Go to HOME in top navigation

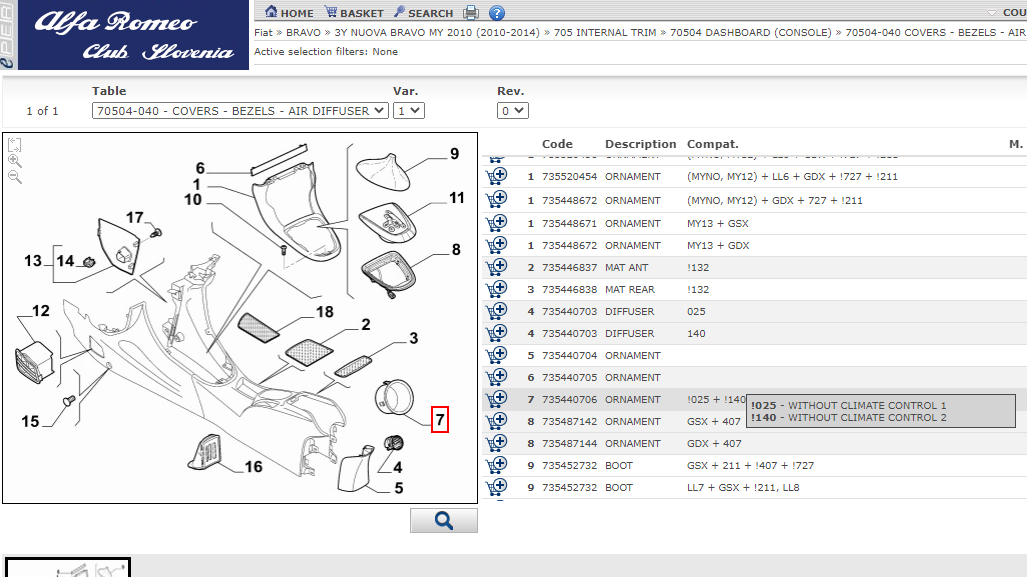[x=289, y=12]
